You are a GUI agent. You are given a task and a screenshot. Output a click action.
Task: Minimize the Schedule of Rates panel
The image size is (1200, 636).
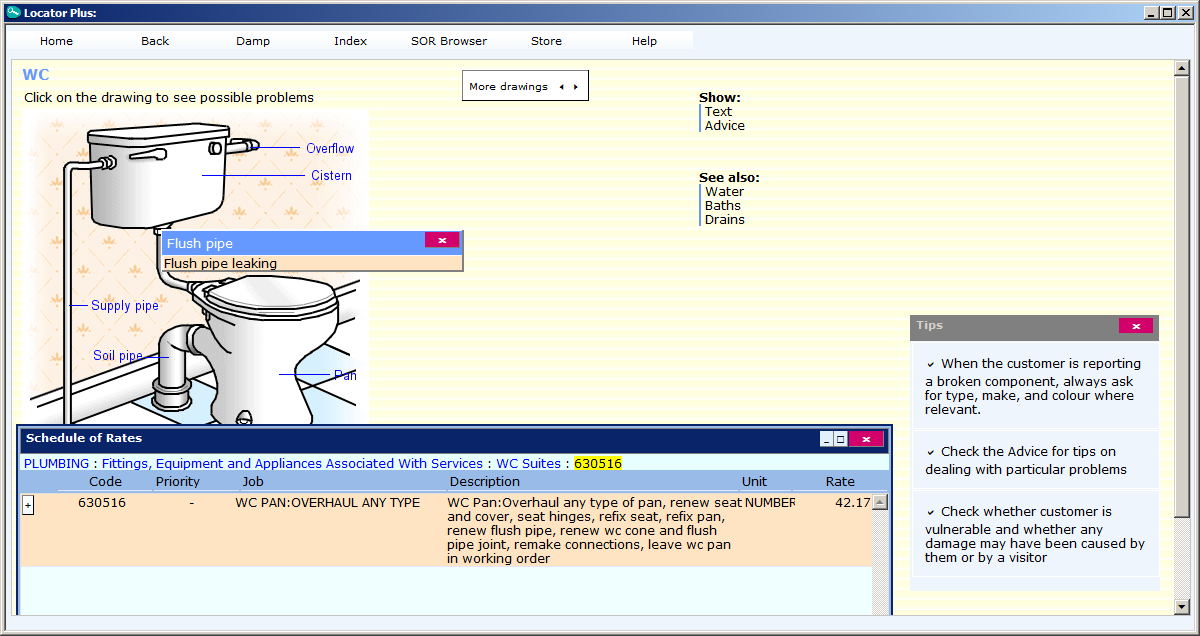tap(826, 439)
